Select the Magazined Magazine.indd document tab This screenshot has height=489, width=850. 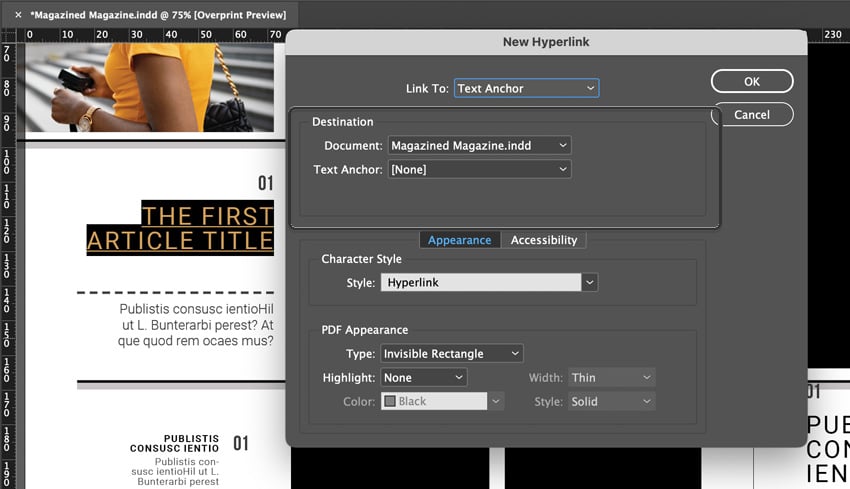click(158, 15)
